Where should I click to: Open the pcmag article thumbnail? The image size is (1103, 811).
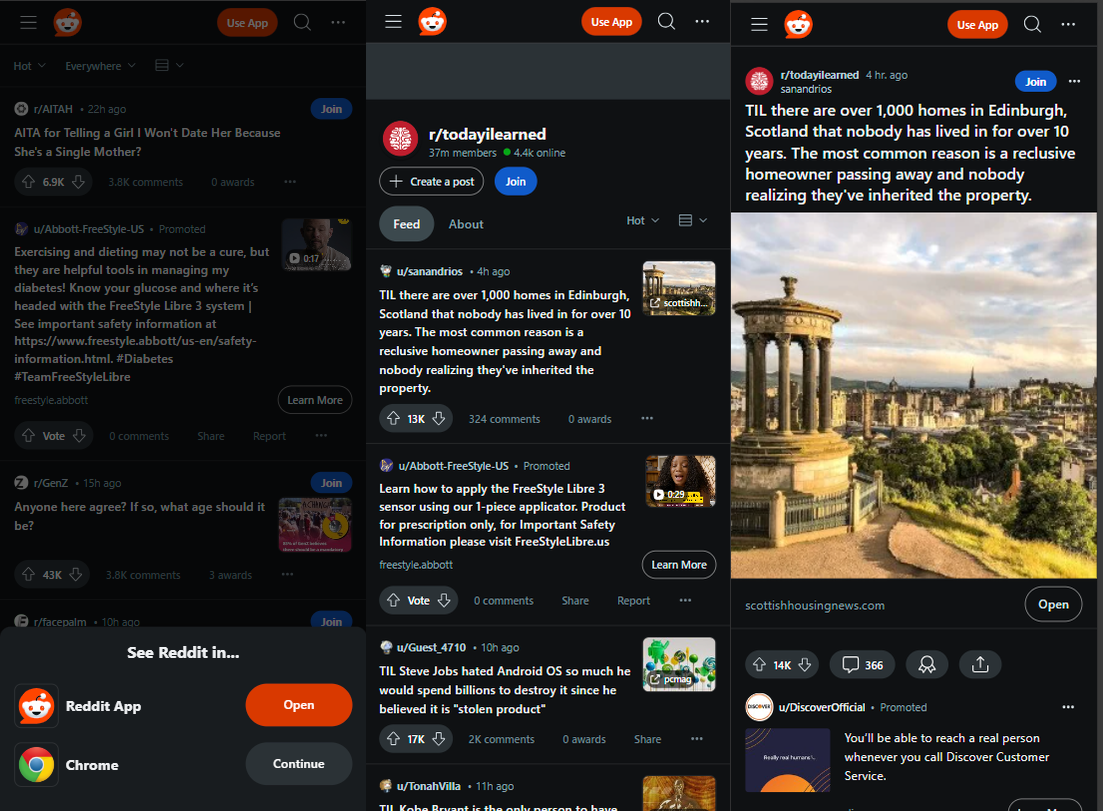679,664
